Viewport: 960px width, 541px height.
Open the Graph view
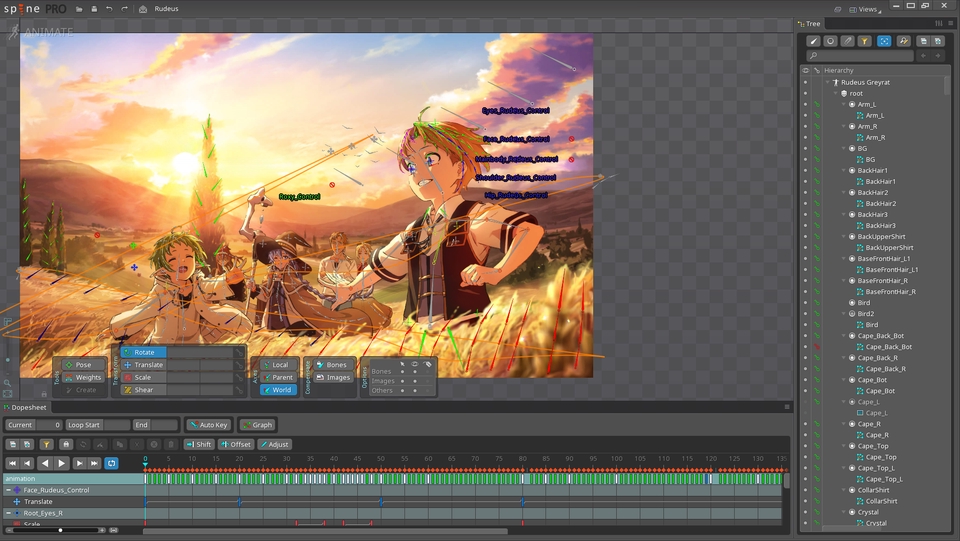click(x=257, y=425)
